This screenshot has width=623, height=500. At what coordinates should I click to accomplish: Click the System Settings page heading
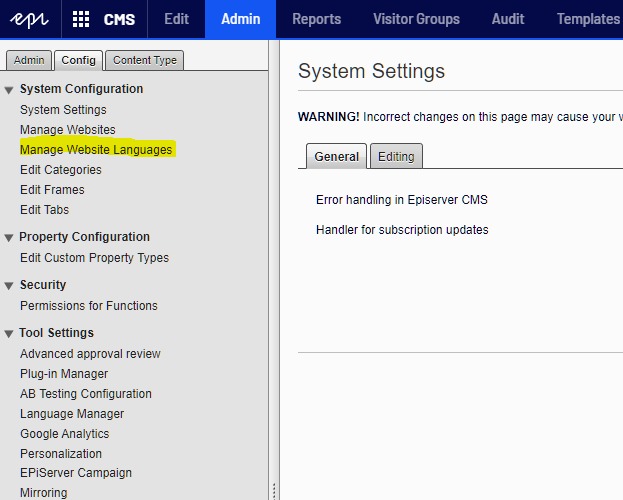click(x=371, y=72)
